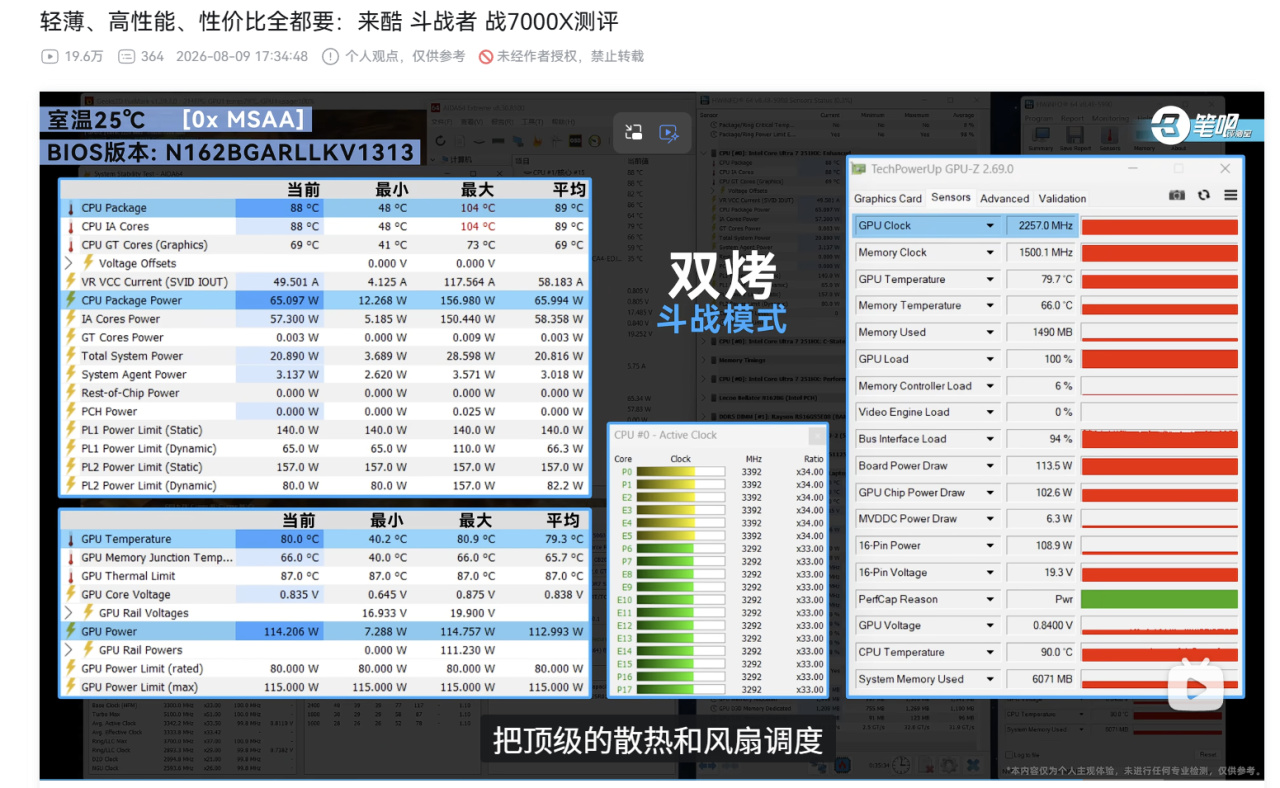This screenshot has width=1280, height=788.
Task: Open the GPU-Z hamburger menu
Action: [1231, 195]
